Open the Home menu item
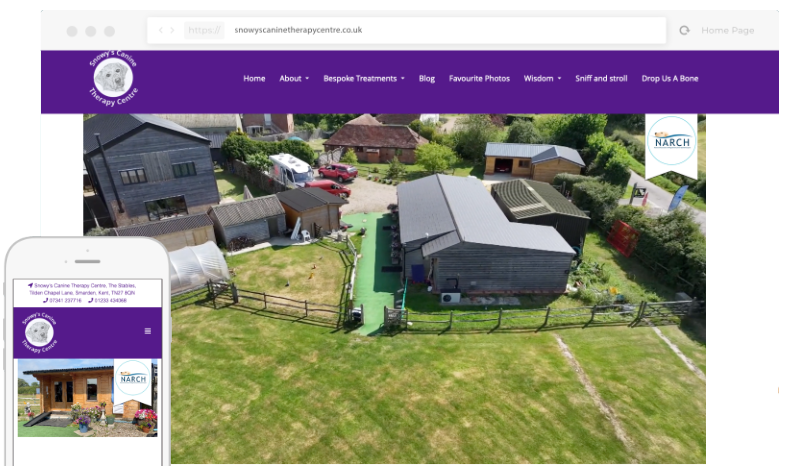The height and width of the screenshot is (466, 800). click(254, 79)
